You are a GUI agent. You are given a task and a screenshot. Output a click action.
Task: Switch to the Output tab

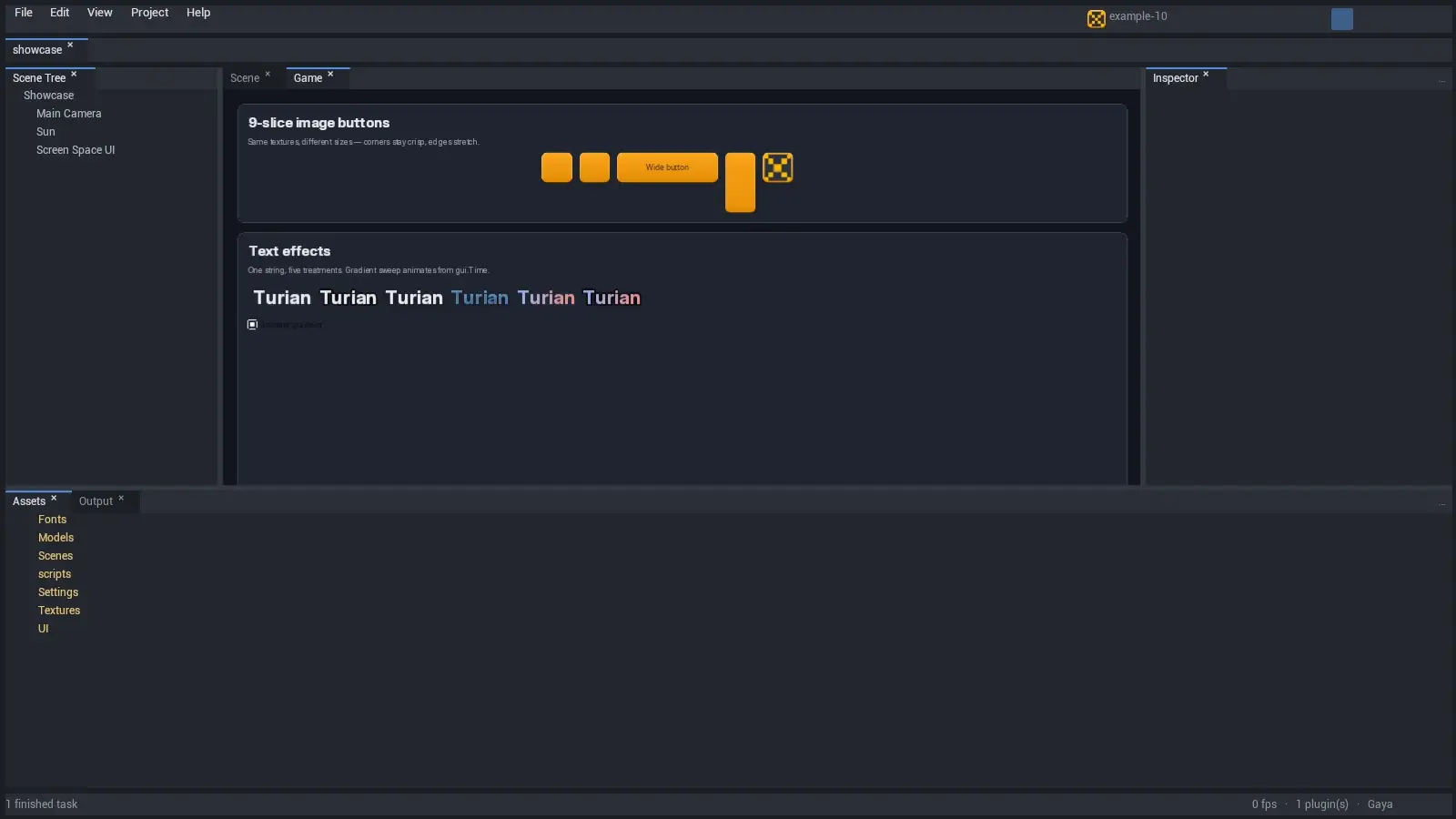pyautogui.click(x=96, y=501)
